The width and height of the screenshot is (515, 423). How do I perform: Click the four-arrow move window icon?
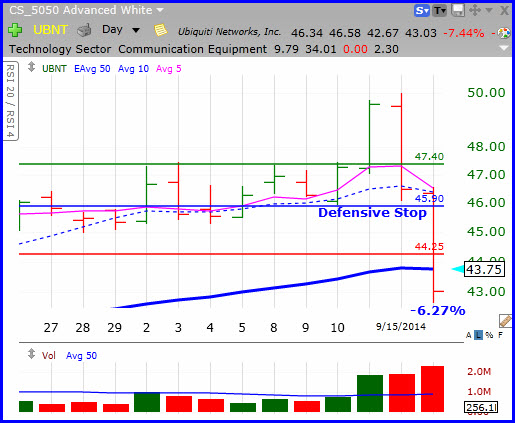[475, 10]
